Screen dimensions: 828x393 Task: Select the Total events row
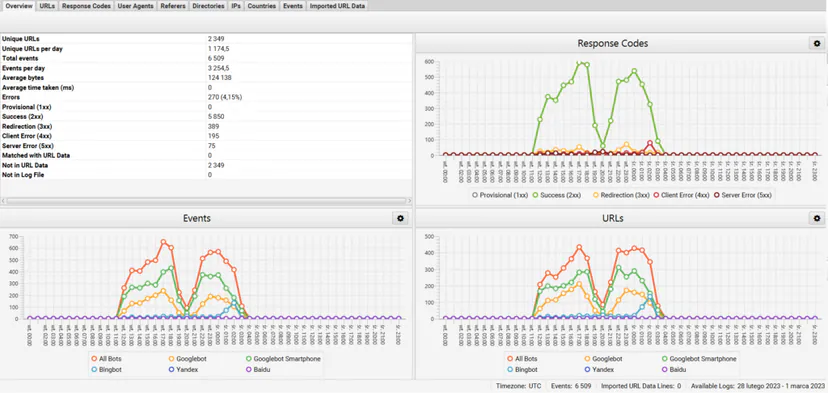click(206, 58)
